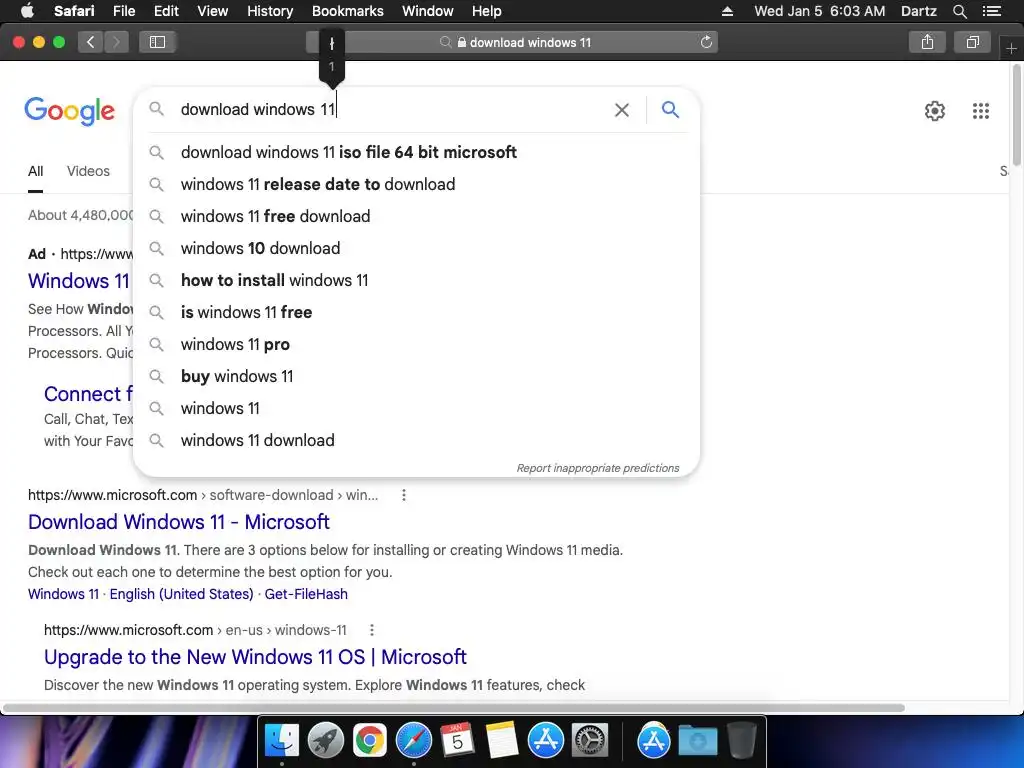Click the Safari forward navigation arrow
Image resolution: width=1024 pixels, height=768 pixels.
point(116,42)
